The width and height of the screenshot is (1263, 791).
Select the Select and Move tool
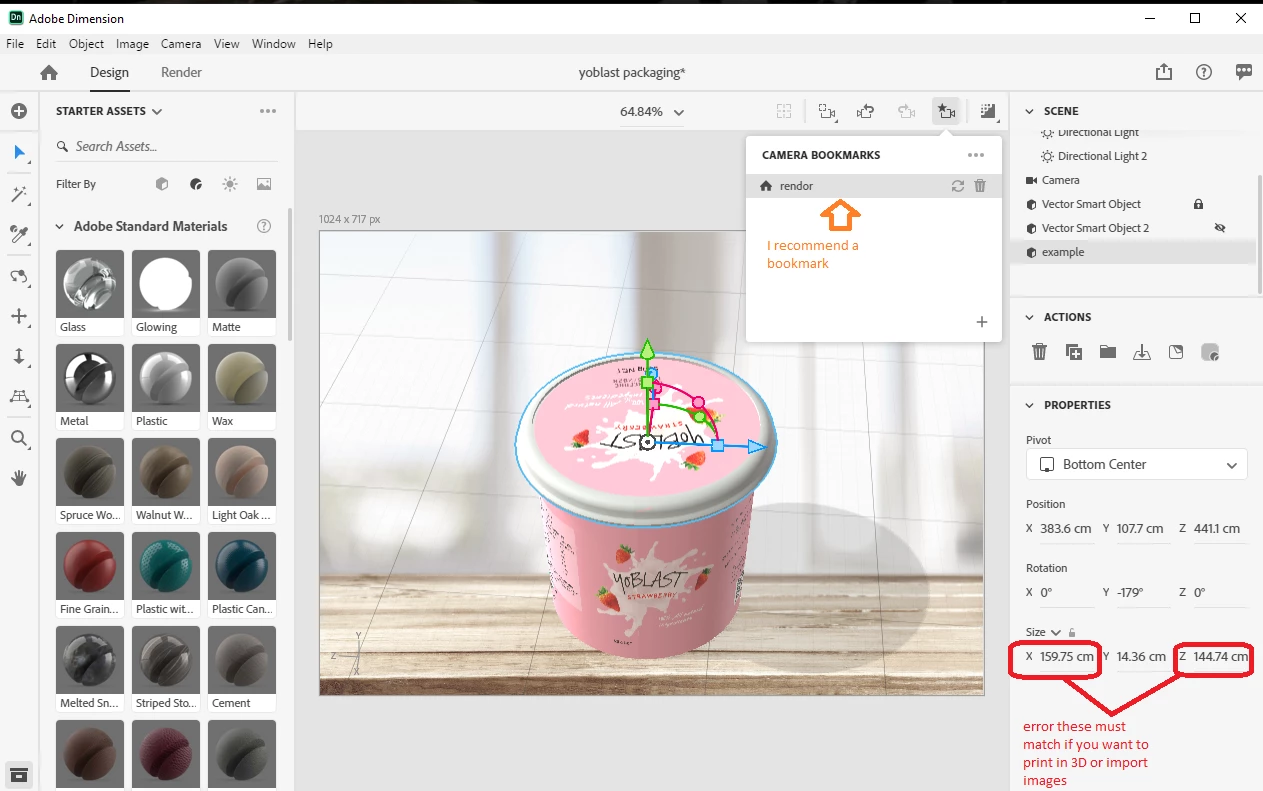click(x=19, y=152)
